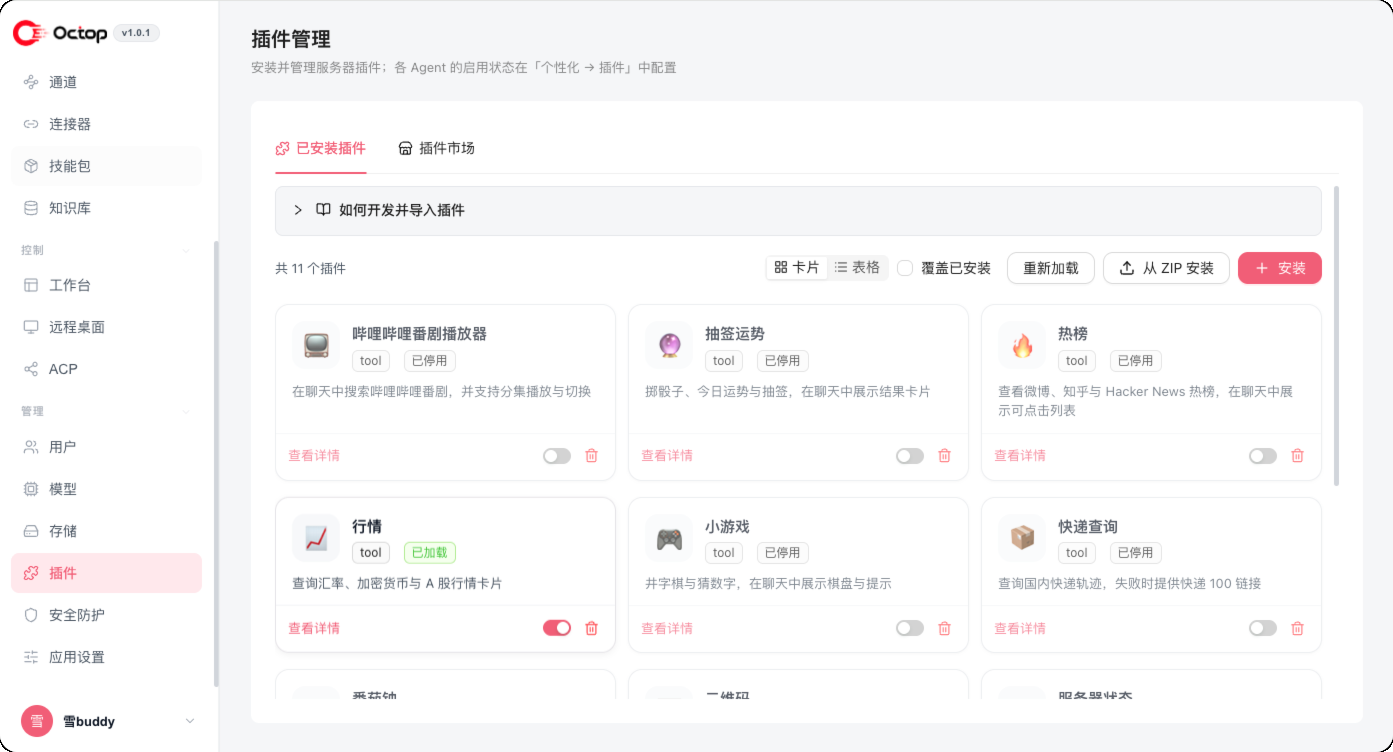The height and width of the screenshot is (752, 1393).
Task: Open the 安全防护 sidebar item
Action: (x=106, y=615)
